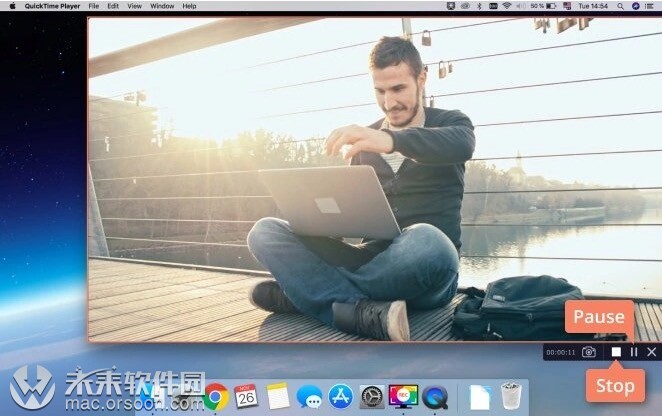The height and width of the screenshot is (416, 662).
Task: Open Notes from the Dock
Action: (x=277, y=396)
